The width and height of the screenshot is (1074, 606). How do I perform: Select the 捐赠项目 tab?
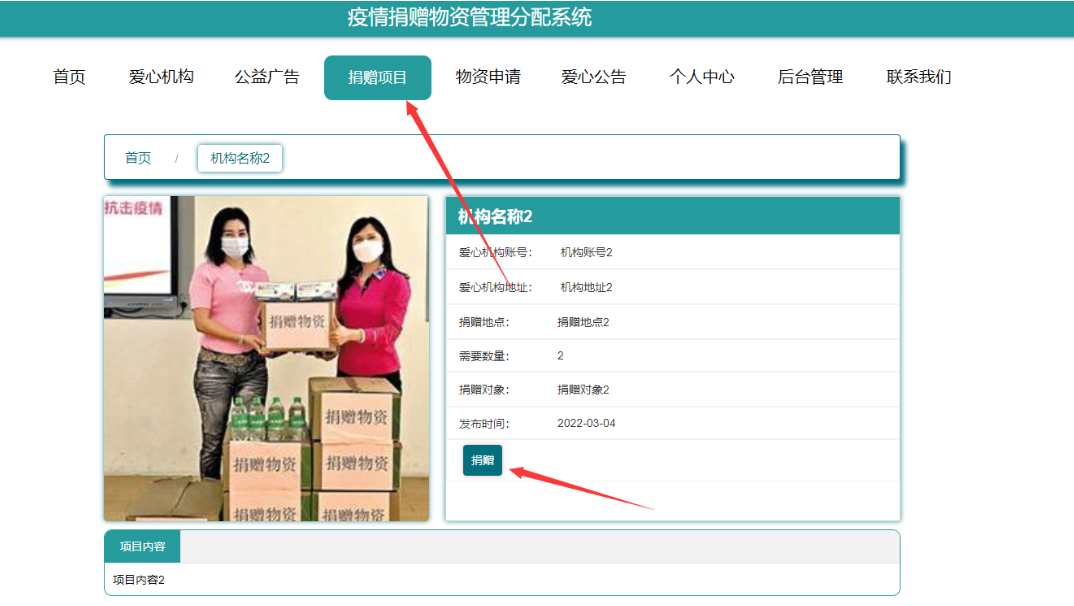377,77
